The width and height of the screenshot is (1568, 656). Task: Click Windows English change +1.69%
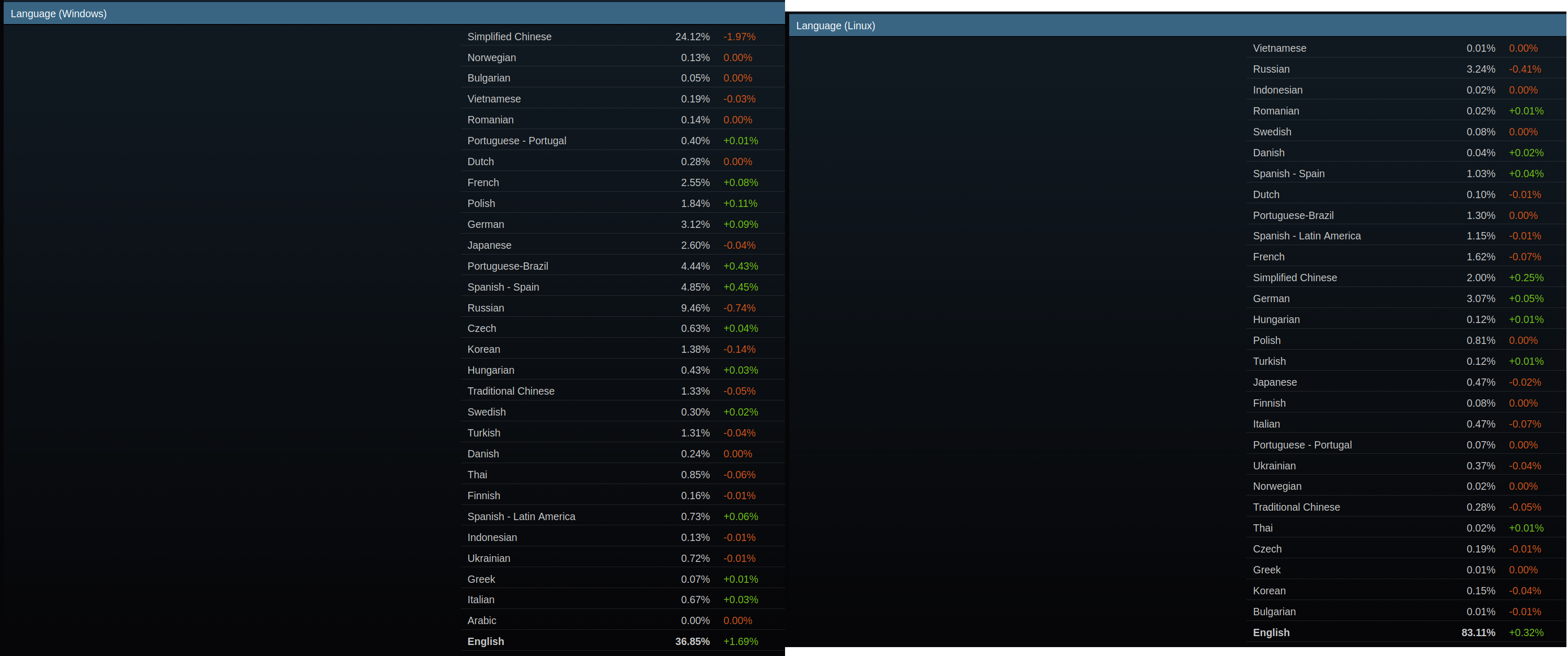[x=740, y=641]
